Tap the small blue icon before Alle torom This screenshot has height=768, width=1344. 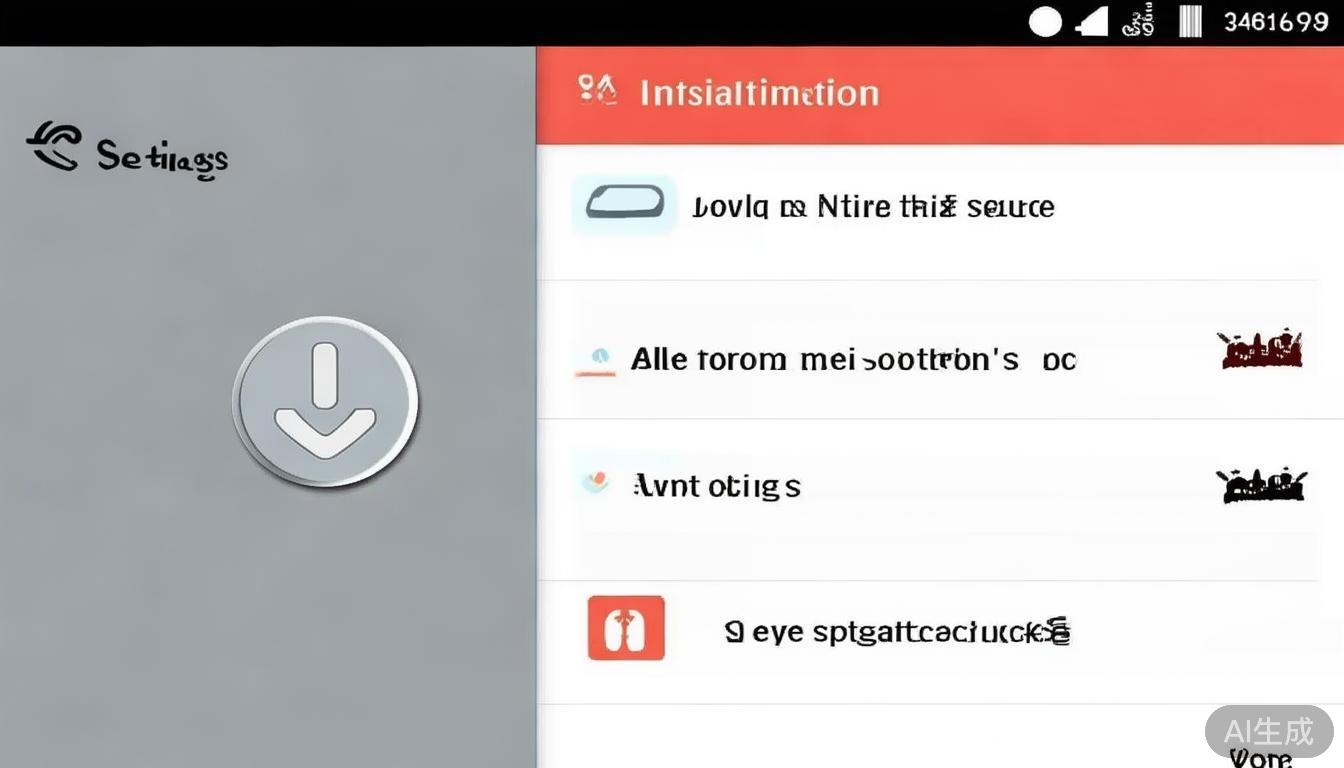click(x=598, y=358)
